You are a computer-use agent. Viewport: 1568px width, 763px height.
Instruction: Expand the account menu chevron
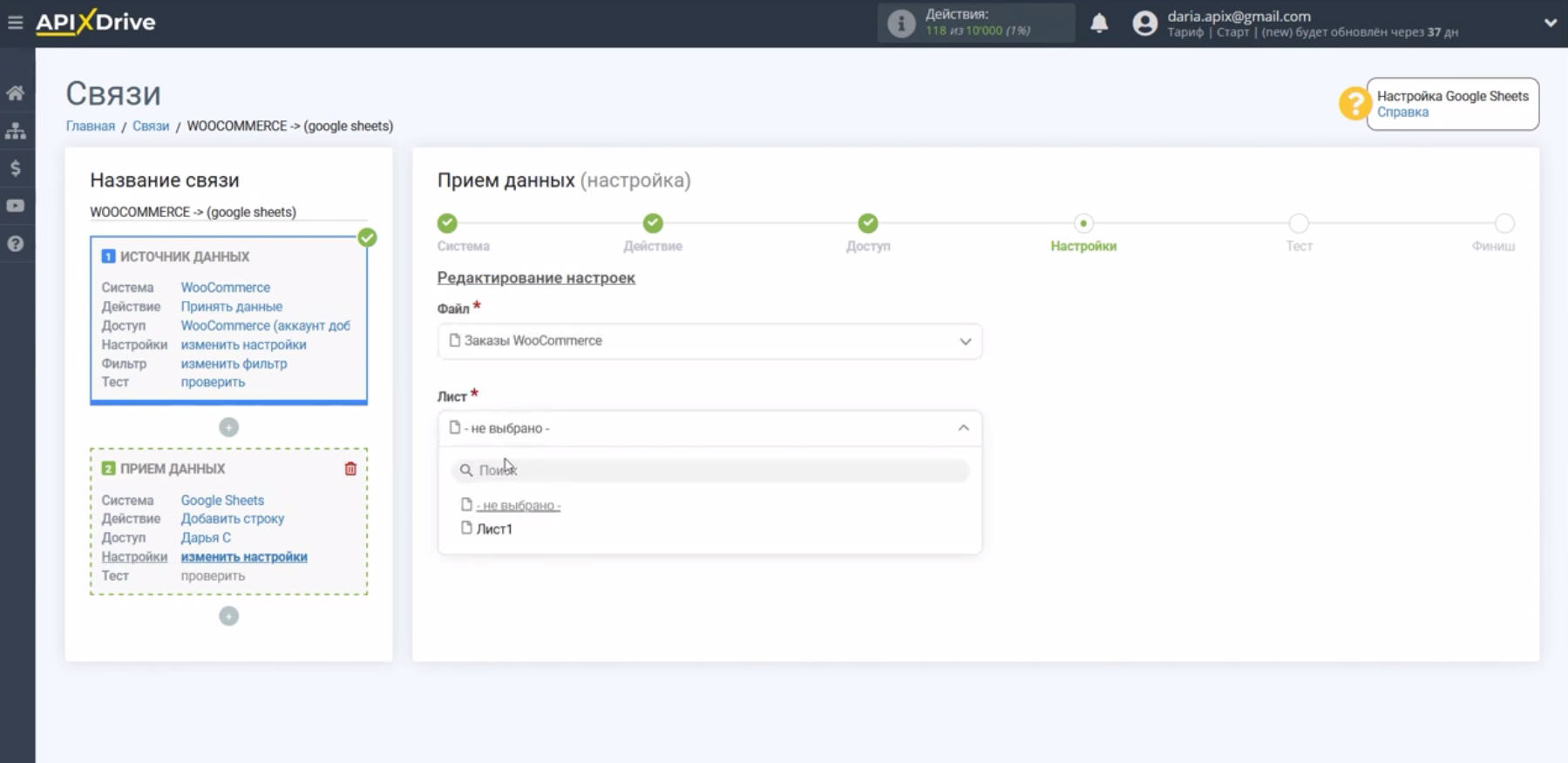[1550, 24]
